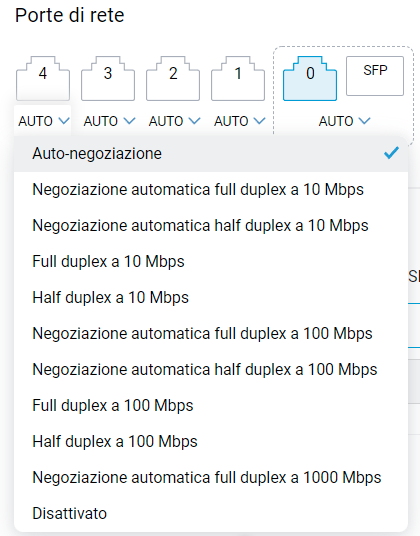Screen dimensions: 420x536
Task: Open AUTO dropdown under port 3
Action: click(x=109, y=121)
